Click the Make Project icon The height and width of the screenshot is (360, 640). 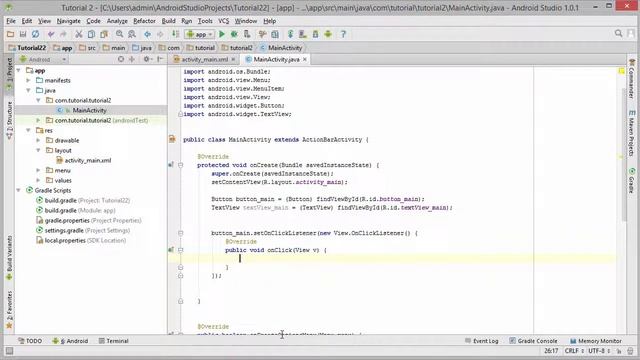click(175, 34)
